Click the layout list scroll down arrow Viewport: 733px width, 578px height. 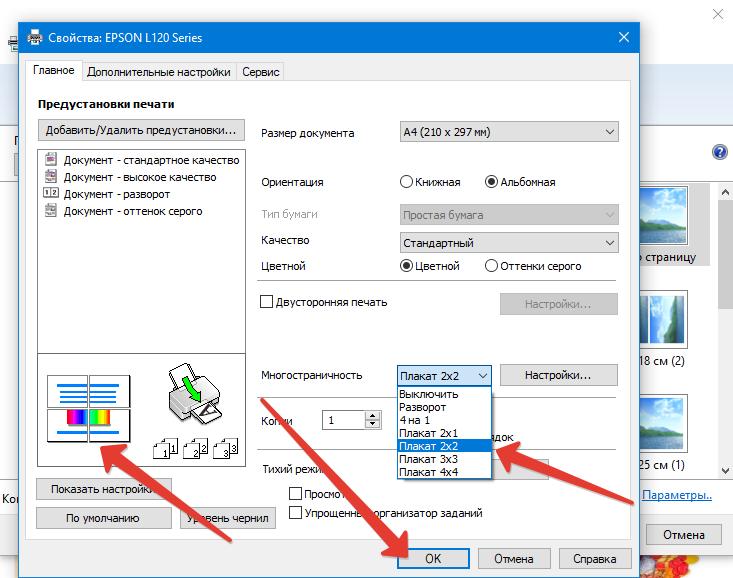coord(725,470)
